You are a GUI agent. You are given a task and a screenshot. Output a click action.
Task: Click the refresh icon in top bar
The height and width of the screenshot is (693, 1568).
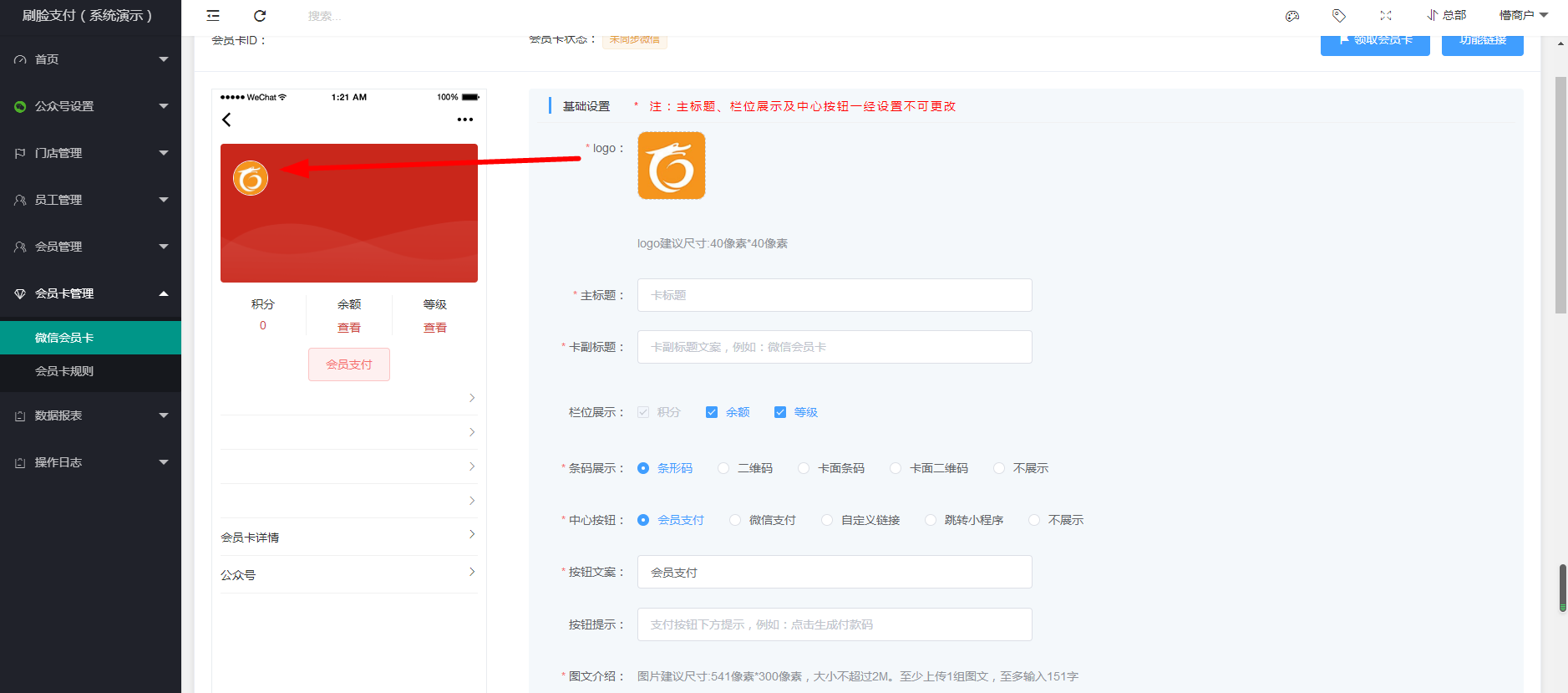point(260,15)
